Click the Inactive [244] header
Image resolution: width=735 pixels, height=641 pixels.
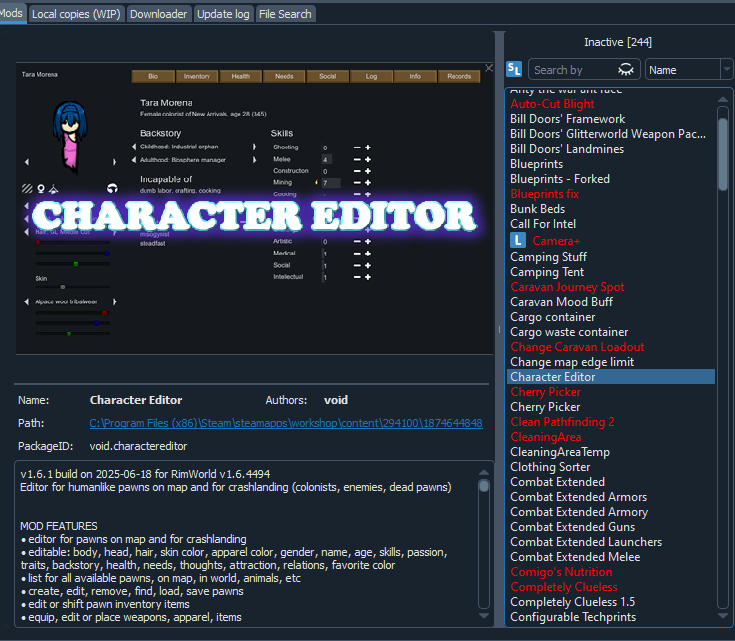(618, 42)
